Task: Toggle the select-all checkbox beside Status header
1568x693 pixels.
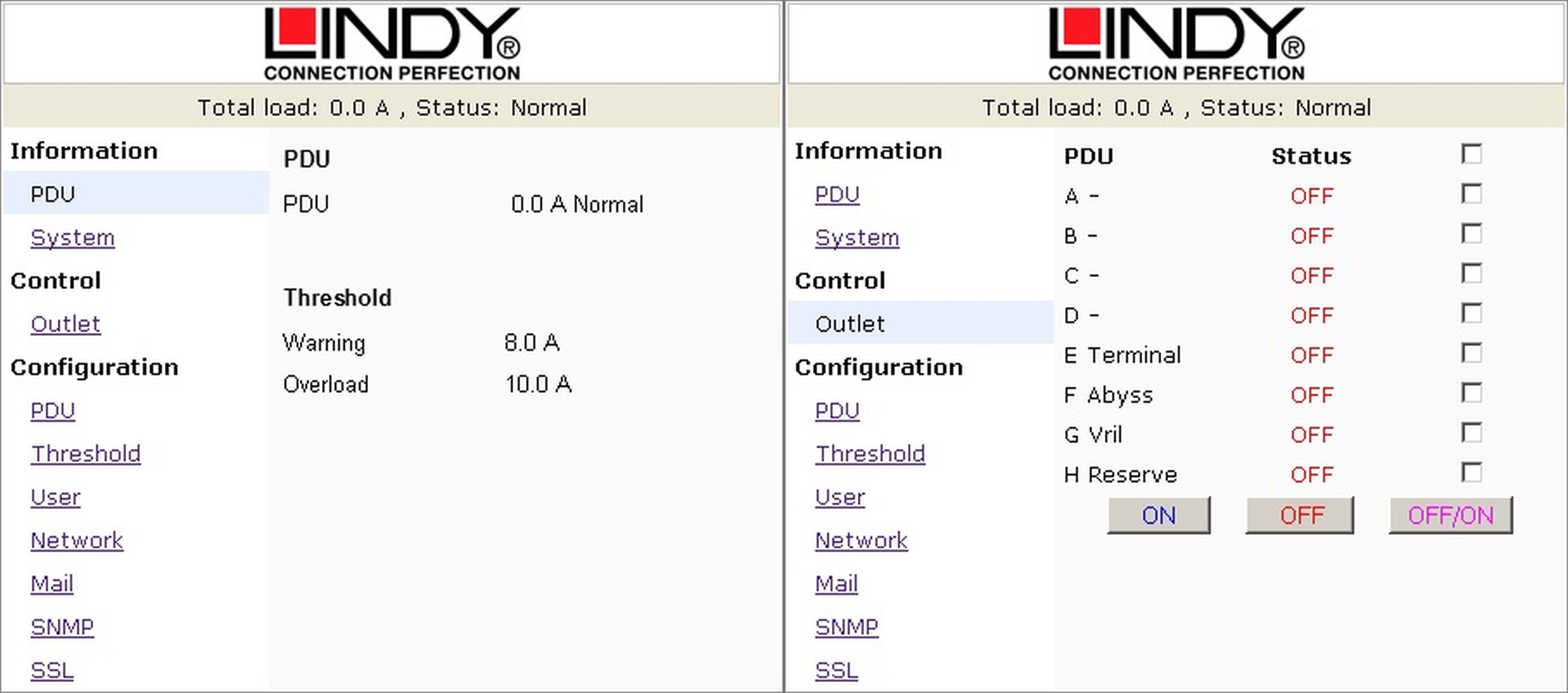Action: tap(1471, 154)
